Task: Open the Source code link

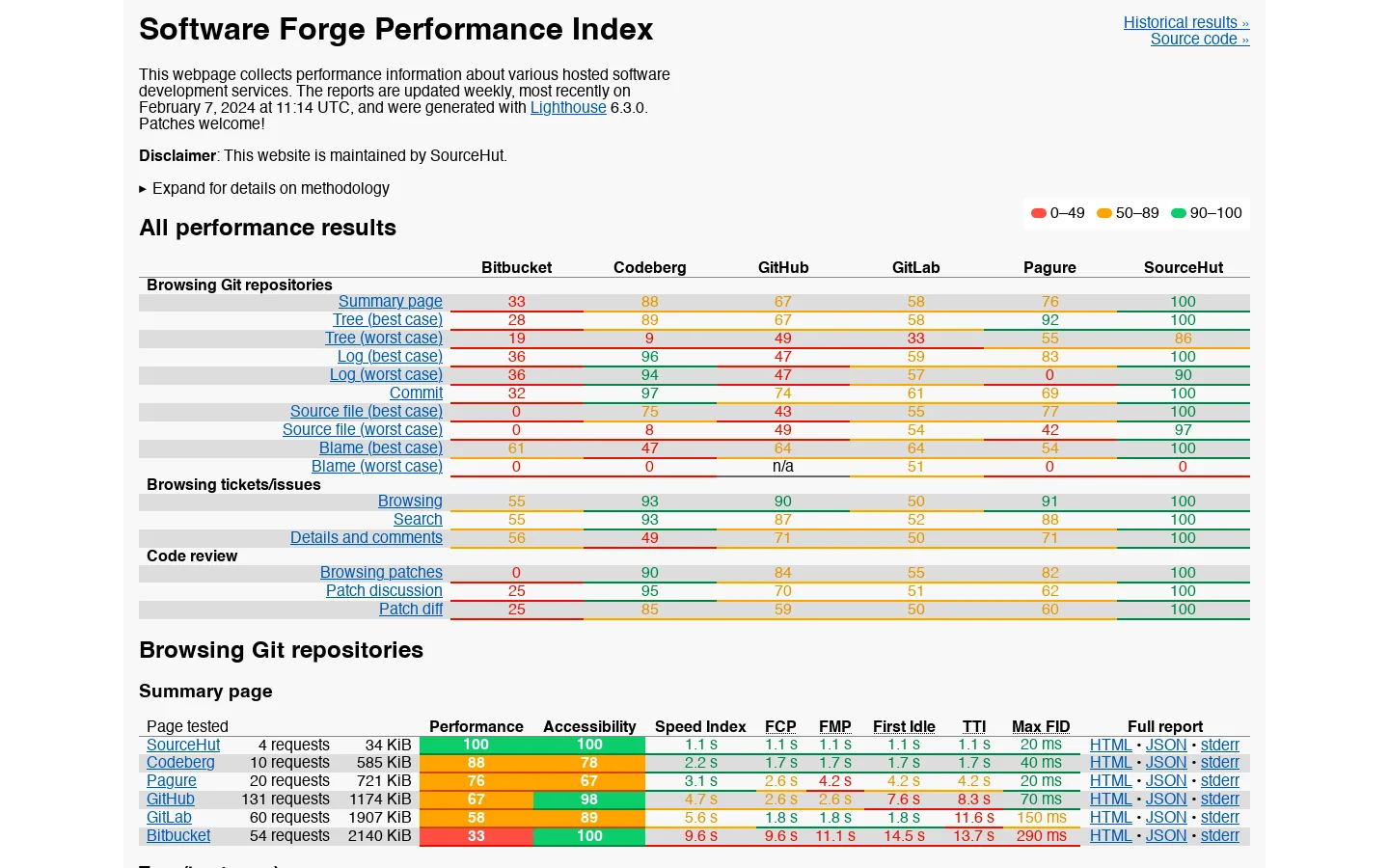Action: 1199,39
